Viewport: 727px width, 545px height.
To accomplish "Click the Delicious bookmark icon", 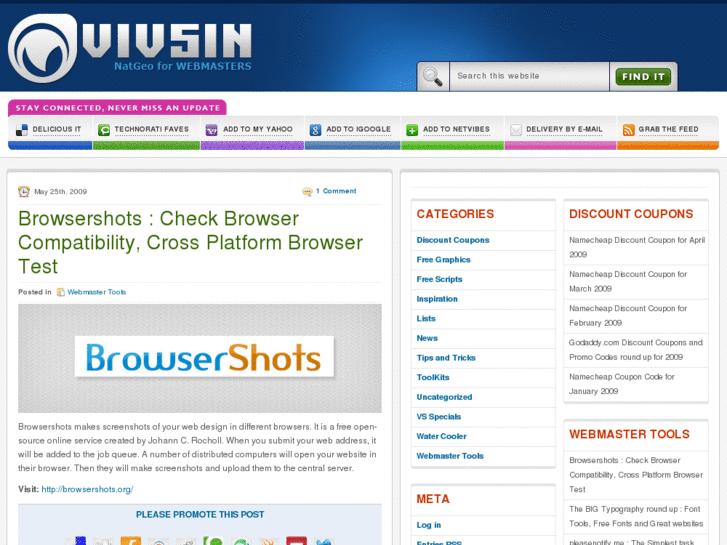I will pyautogui.click(x=22, y=130).
